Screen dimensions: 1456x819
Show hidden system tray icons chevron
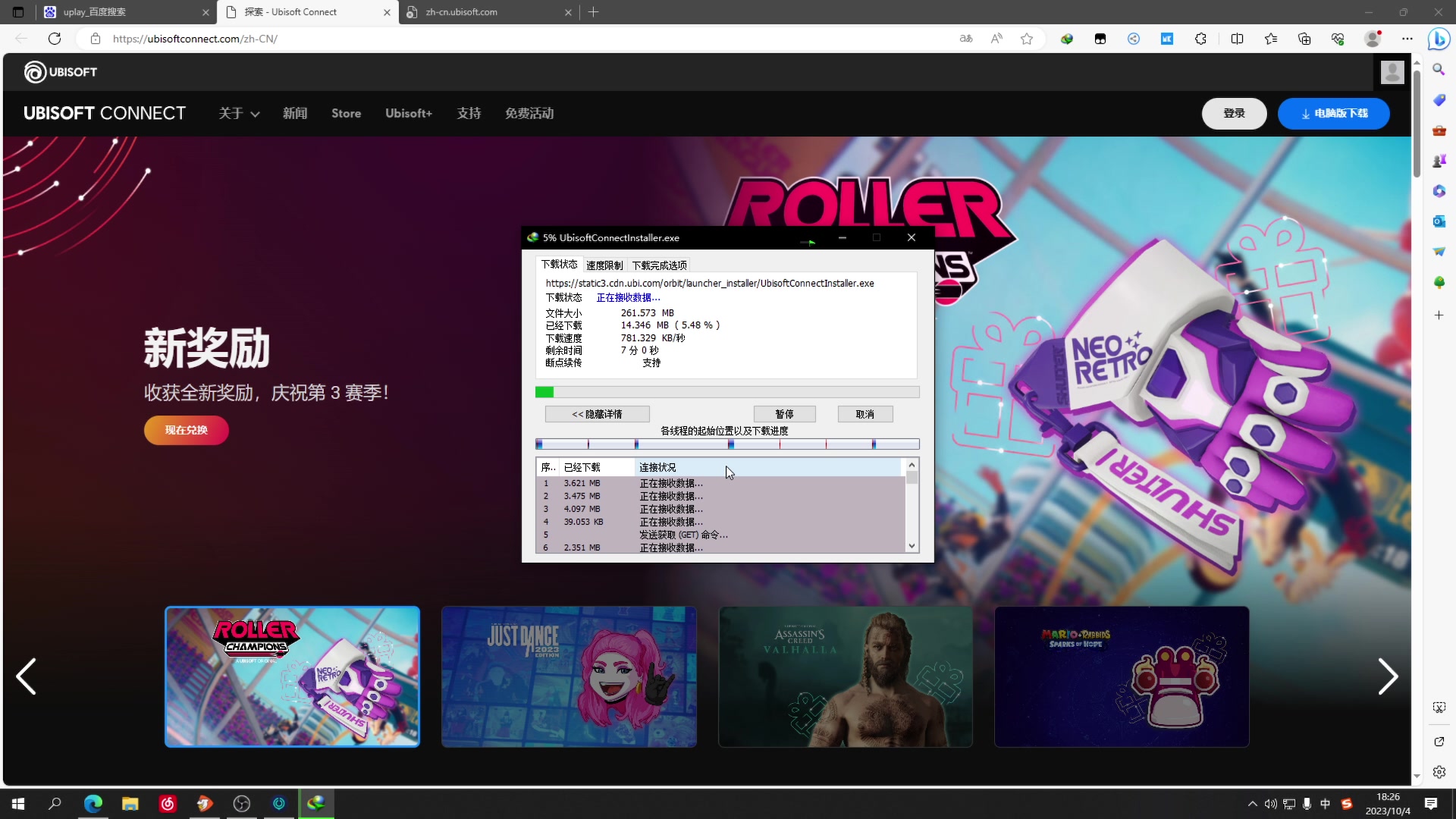click(x=1252, y=804)
